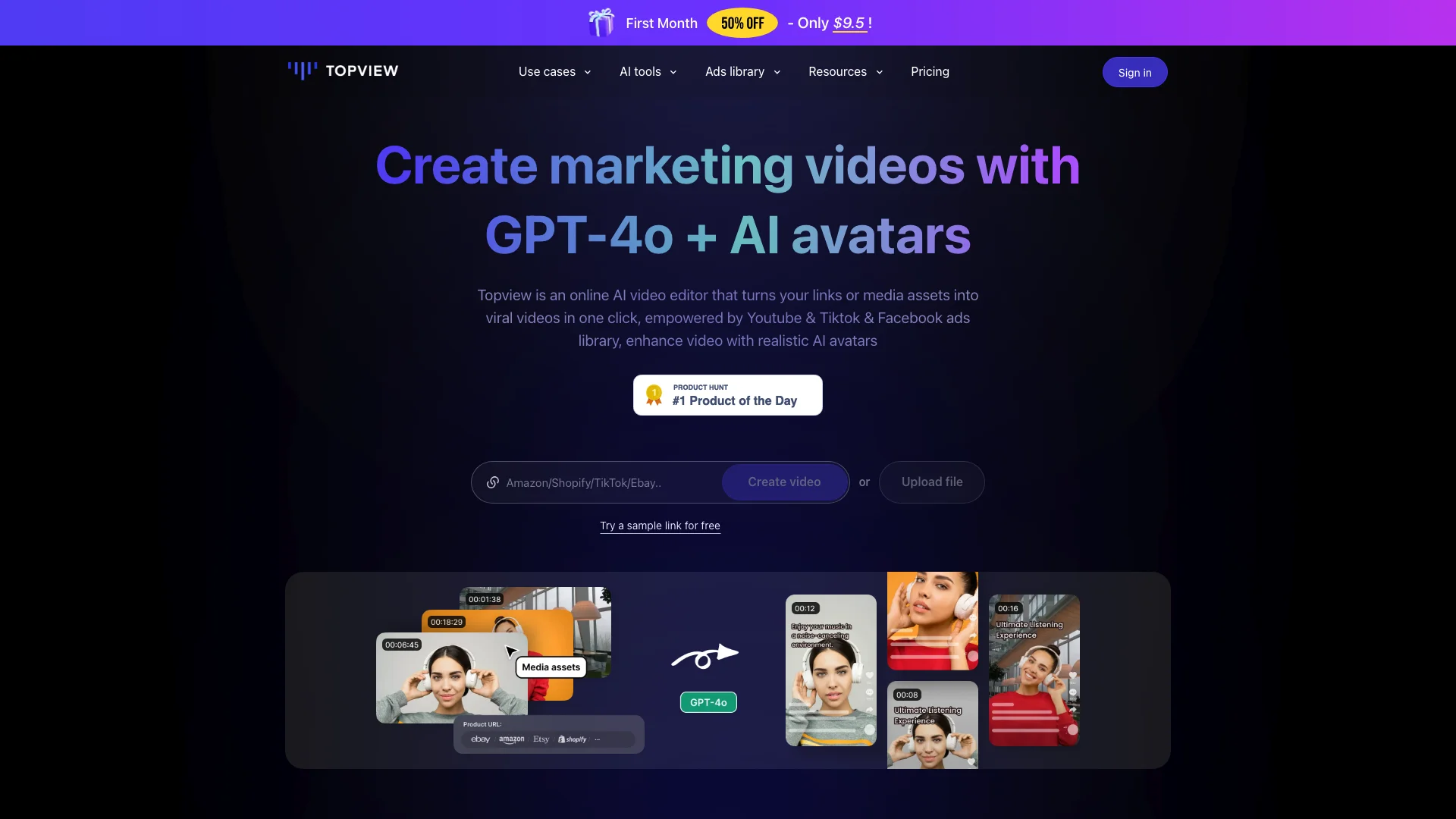Expand the Use cases dropdown menu

pyautogui.click(x=554, y=72)
